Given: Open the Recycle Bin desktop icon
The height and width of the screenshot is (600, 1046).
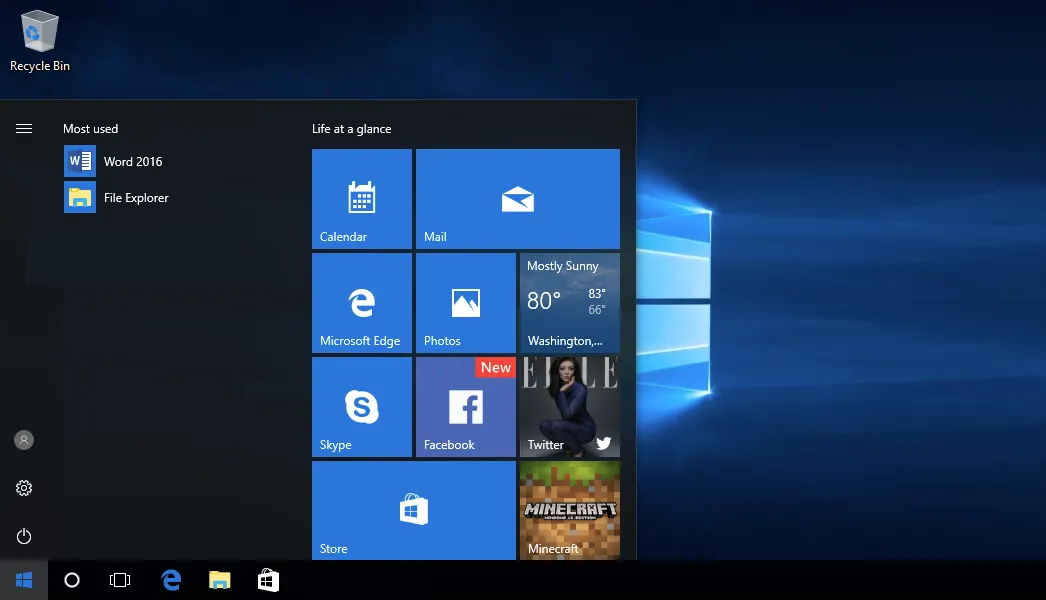Looking at the screenshot, I should coord(39,41).
